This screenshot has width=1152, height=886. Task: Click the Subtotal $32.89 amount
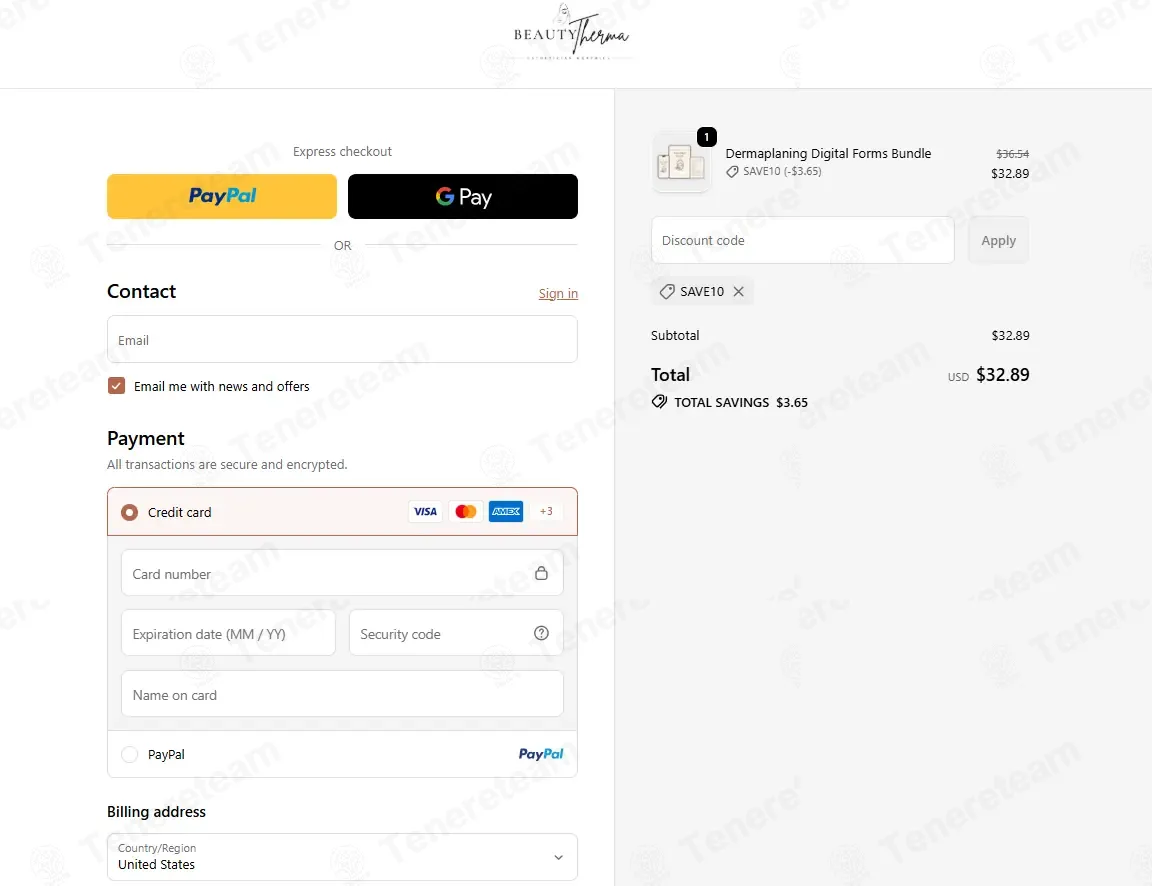tap(1010, 336)
